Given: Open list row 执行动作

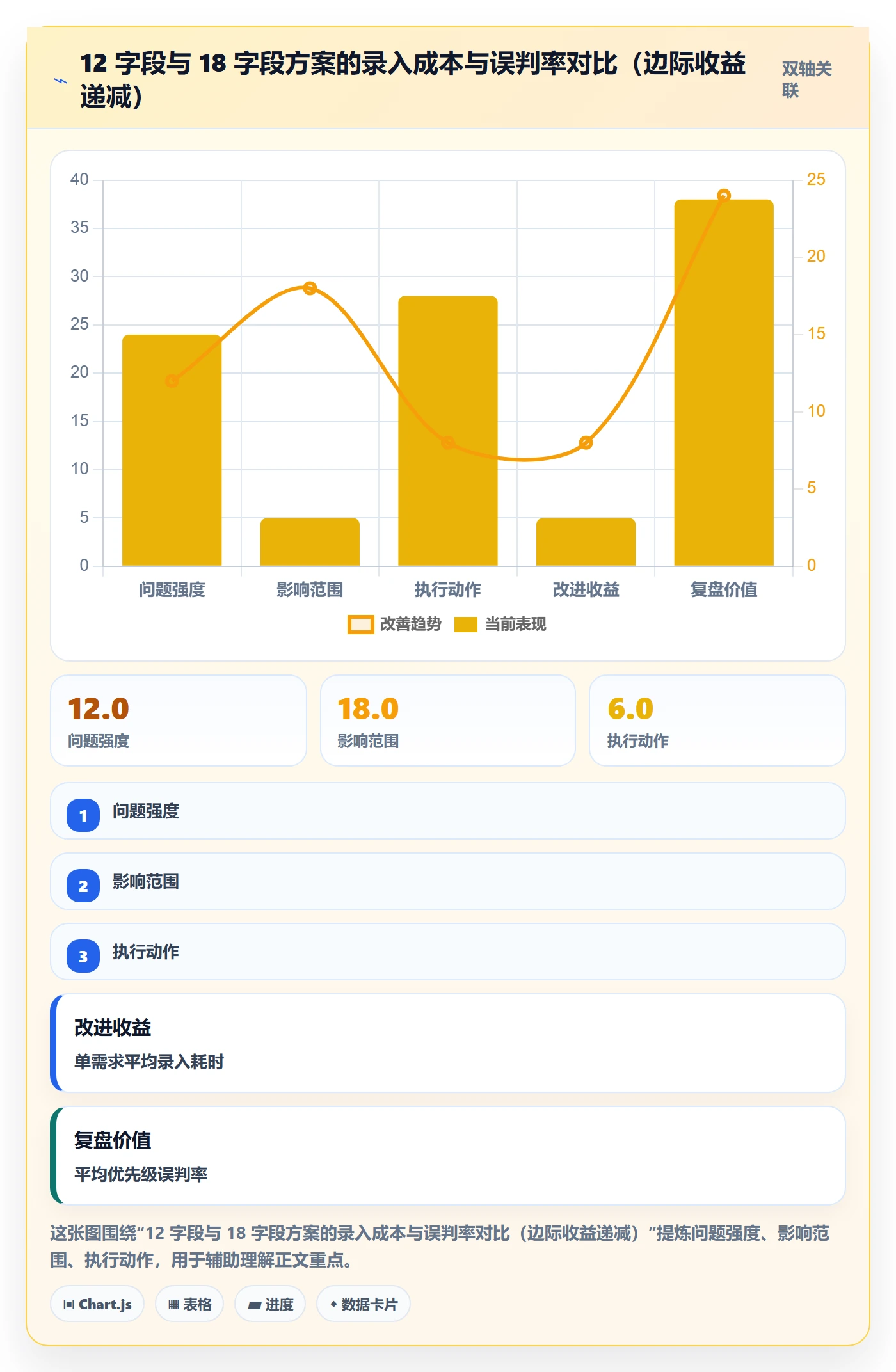Looking at the screenshot, I should click(448, 952).
